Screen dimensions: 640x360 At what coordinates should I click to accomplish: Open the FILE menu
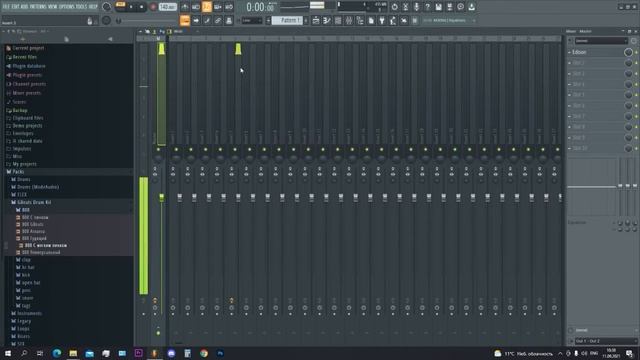[x=6, y=7]
